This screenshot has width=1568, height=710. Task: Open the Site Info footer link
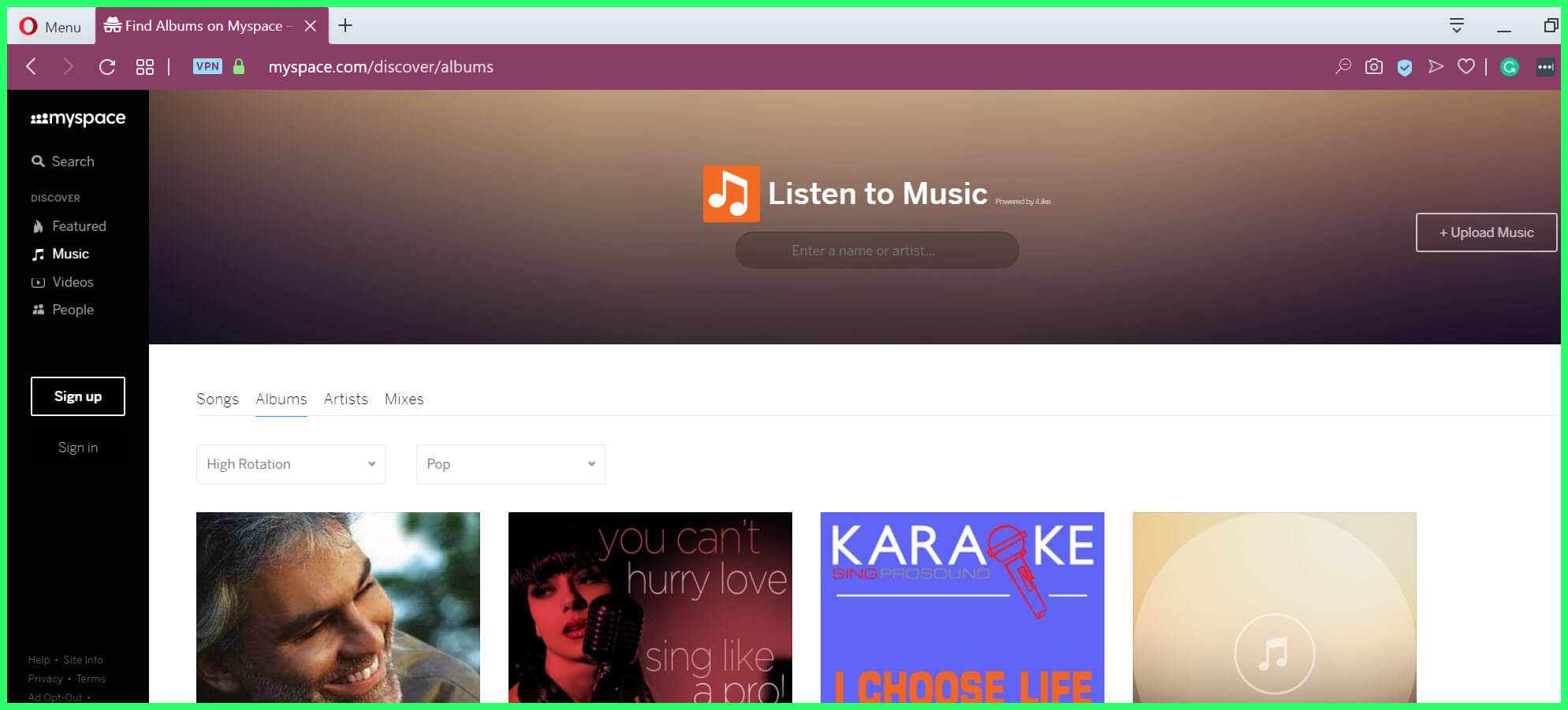(83, 660)
